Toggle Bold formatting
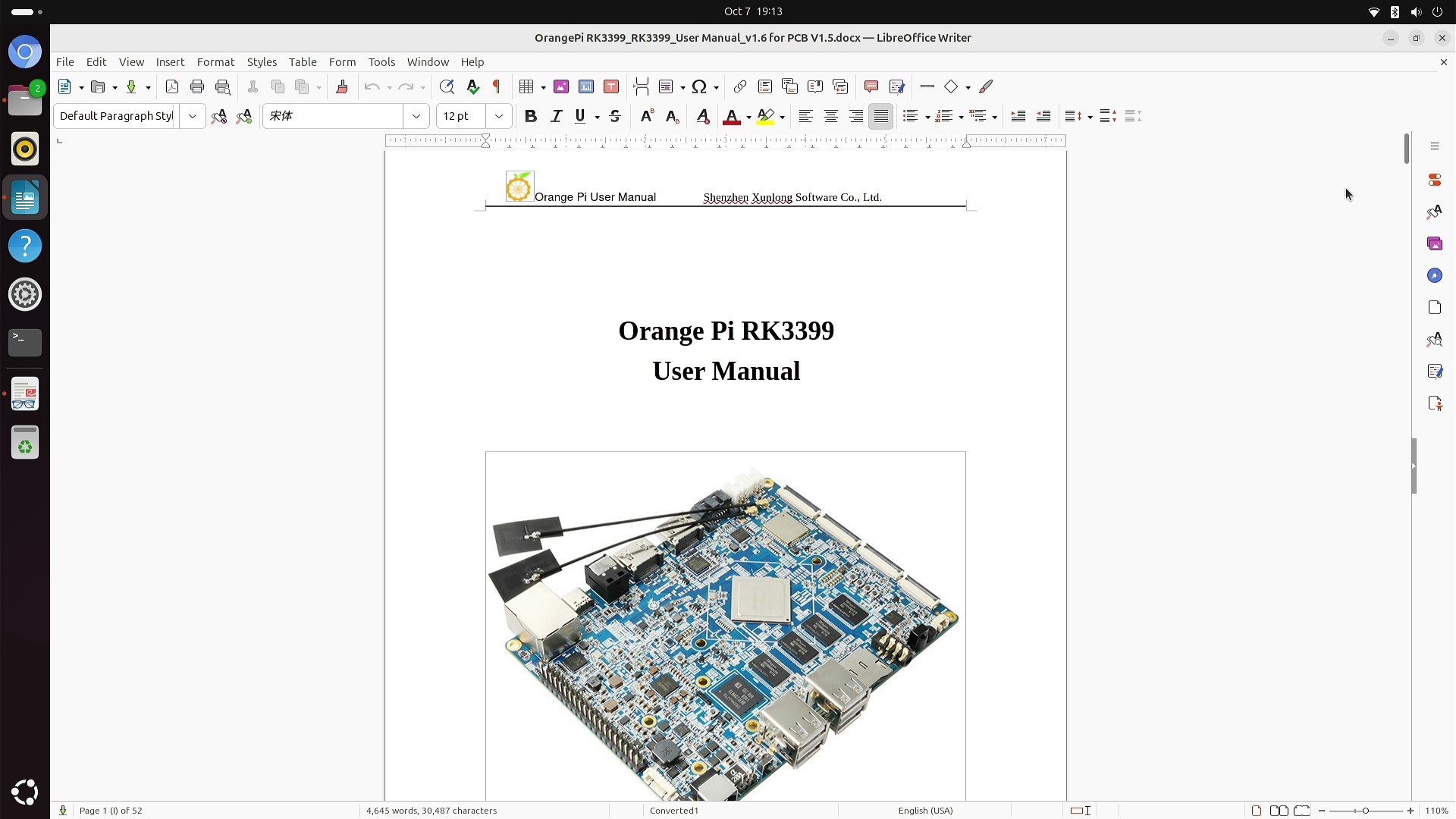 531,116
